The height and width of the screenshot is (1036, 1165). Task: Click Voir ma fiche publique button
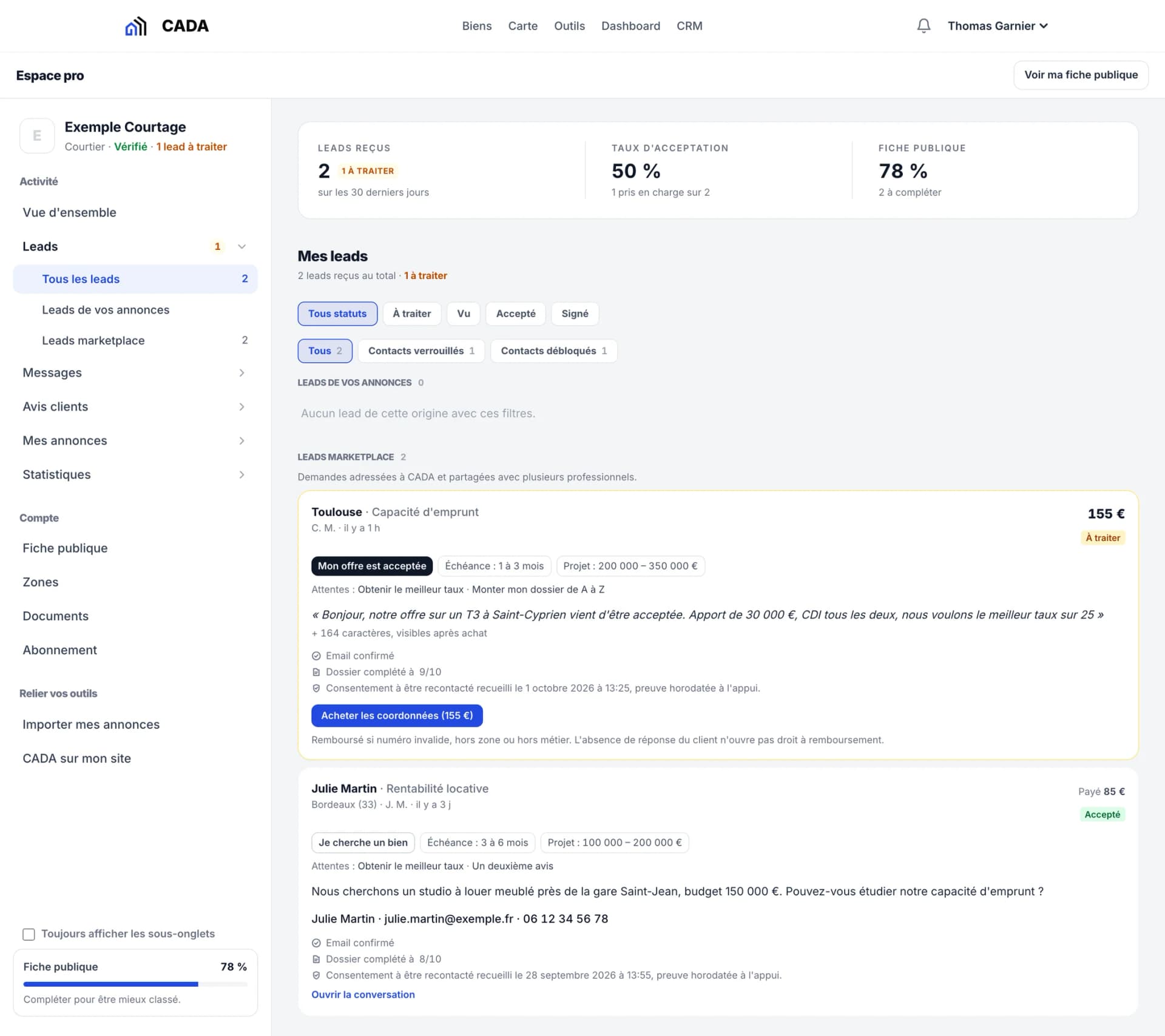(x=1081, y=75)
